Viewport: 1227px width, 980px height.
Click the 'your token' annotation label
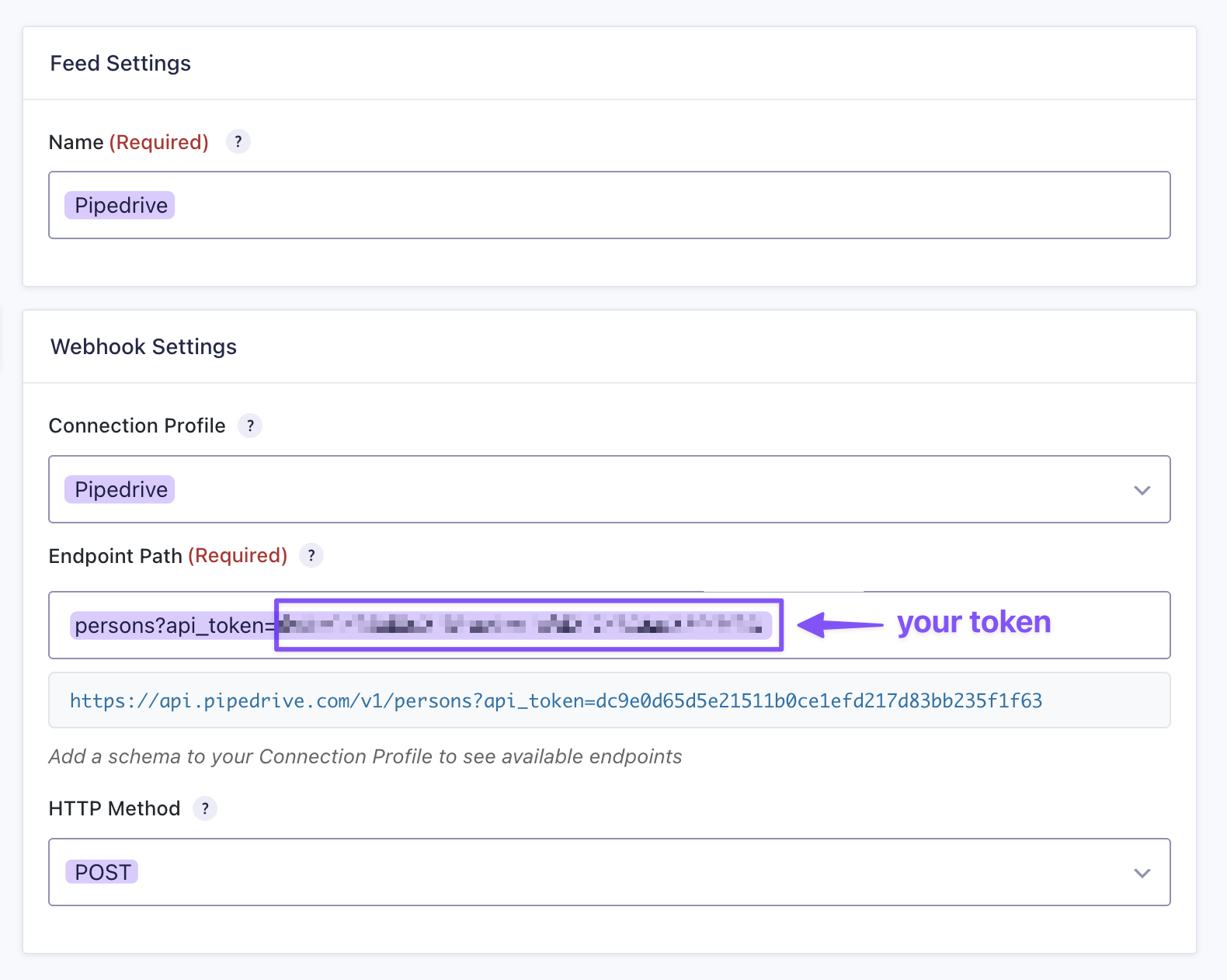coord(973,623)
